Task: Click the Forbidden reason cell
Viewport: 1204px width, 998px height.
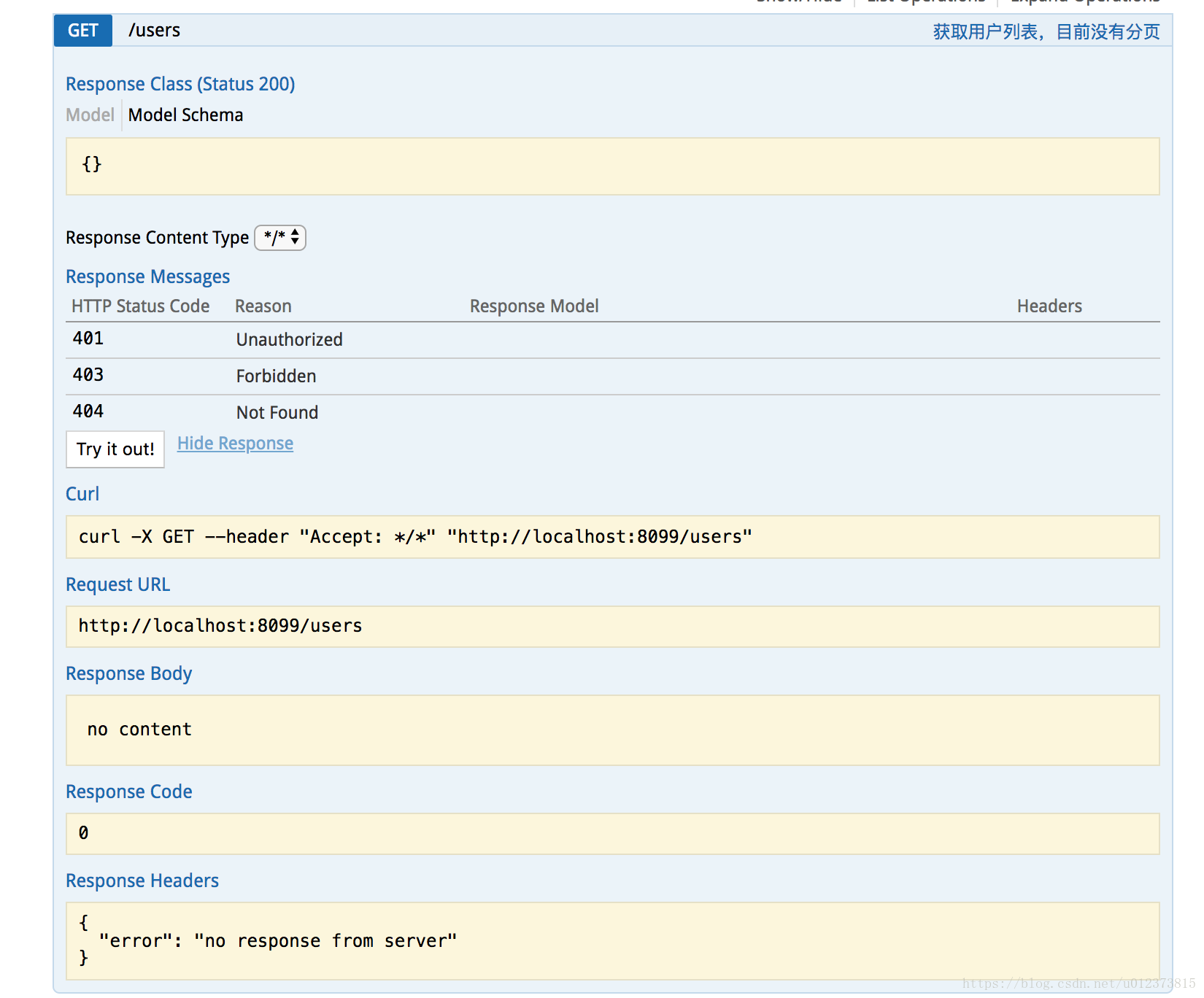Action: point(276,376)
